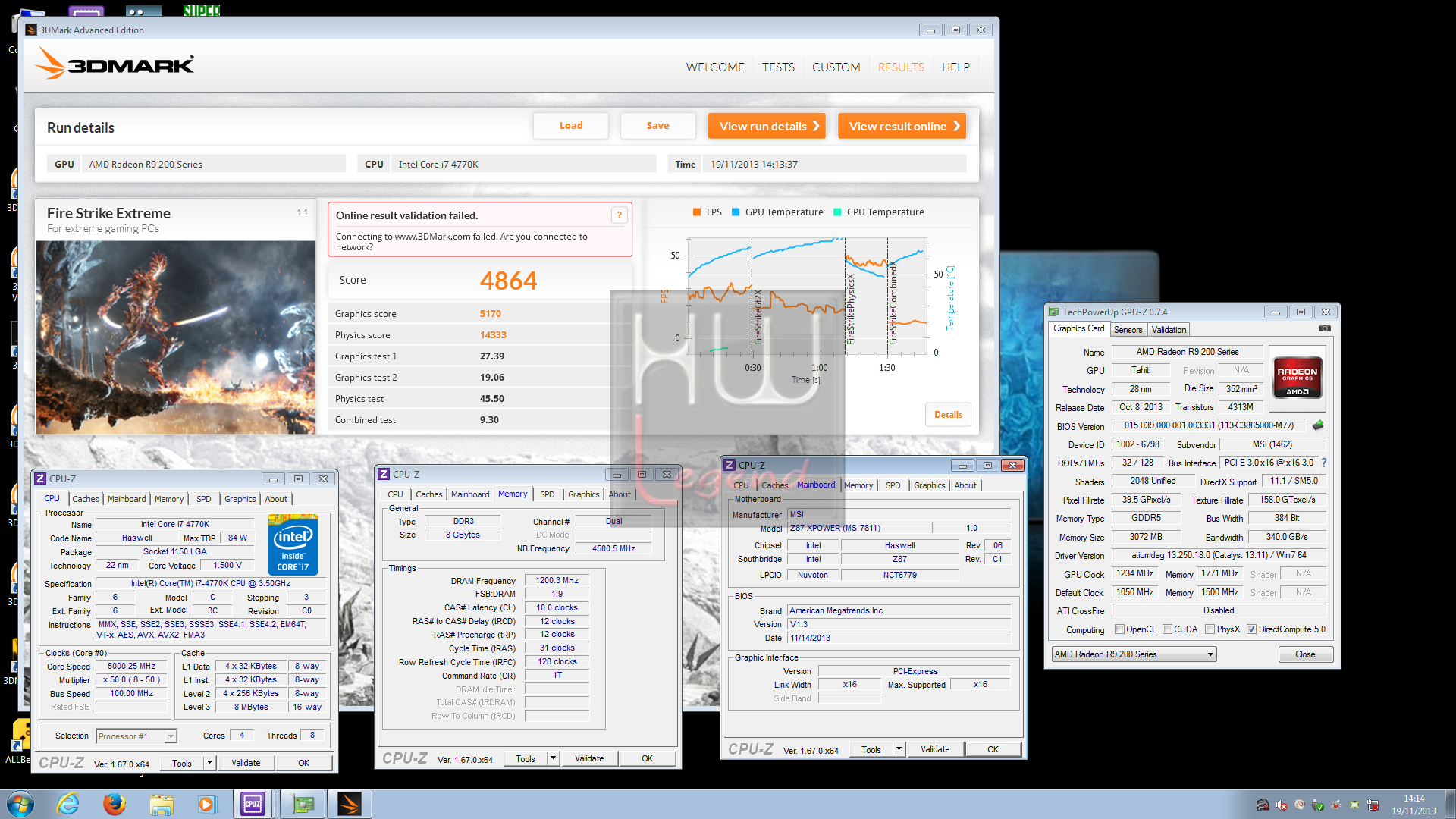The height and width of the screenshot is (819, 1456).
Task: Open the GPU selection dropdown in GPU-Z
Action: (1134, 654)
